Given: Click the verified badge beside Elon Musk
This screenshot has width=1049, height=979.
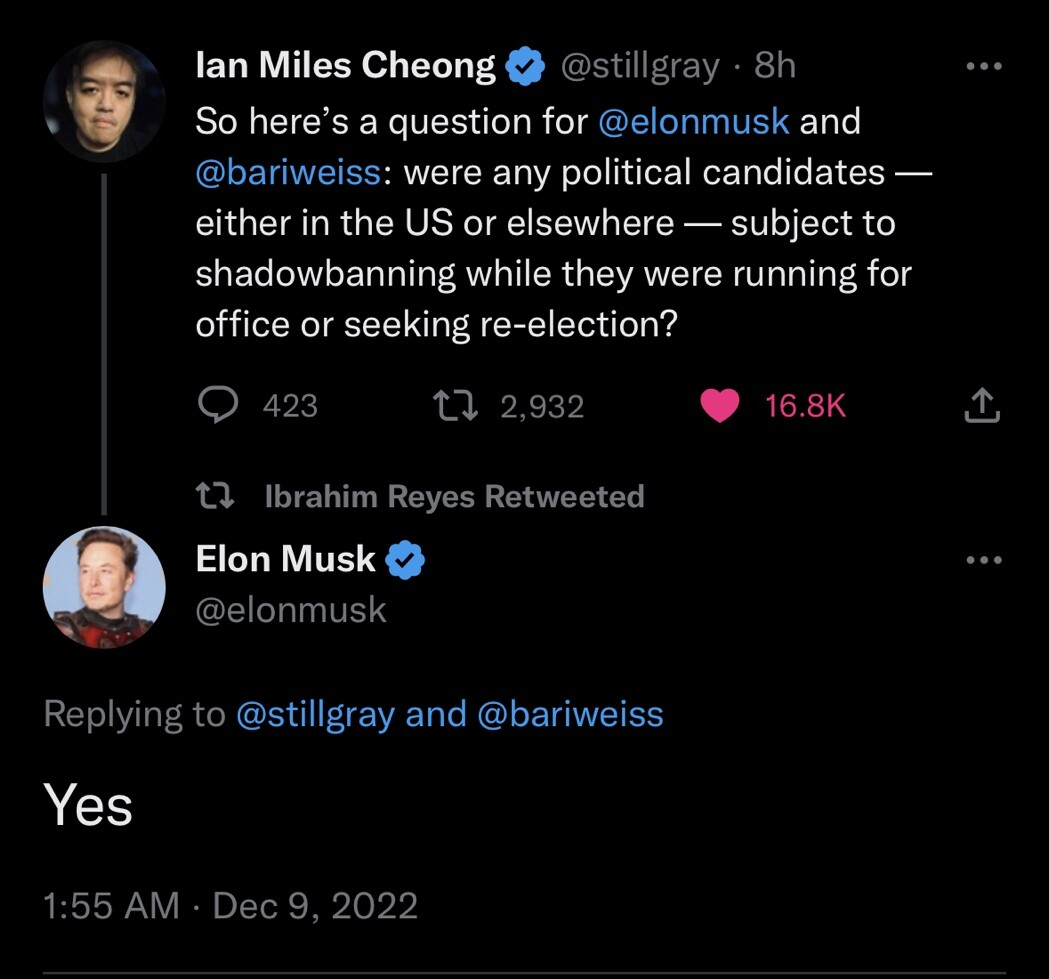Looking at the screenshot, I should (406, 561).
